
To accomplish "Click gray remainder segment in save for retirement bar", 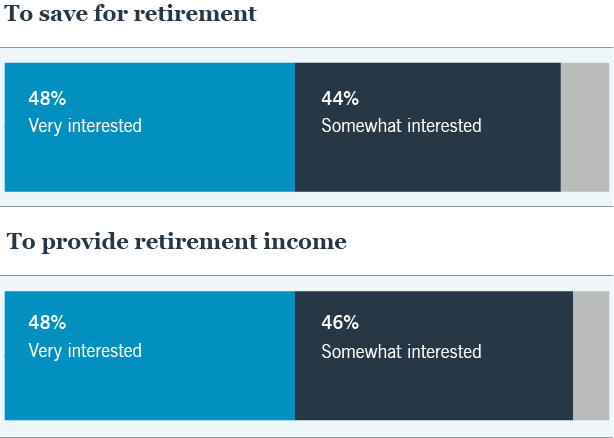I will click(x=584, y=127).
